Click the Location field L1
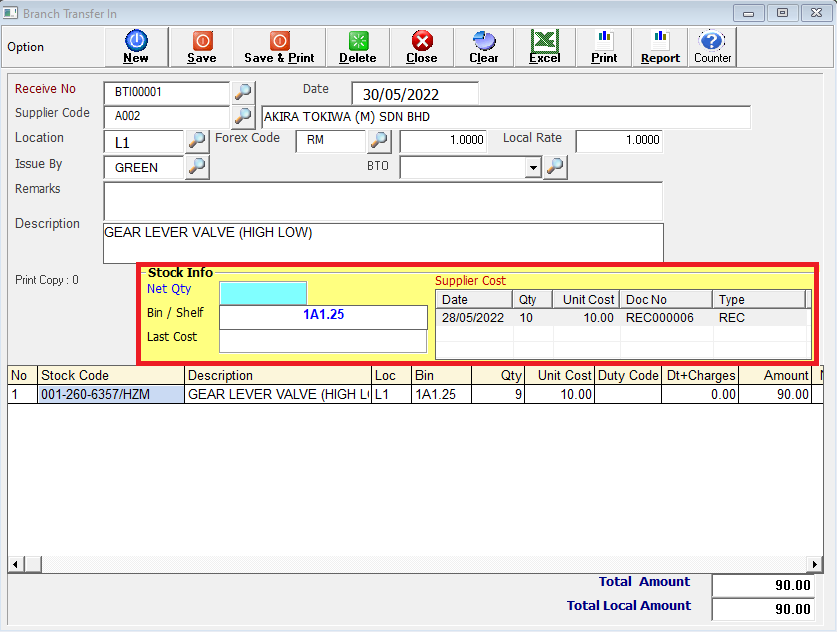This screenshot has height=632, width=837. [x=144, y=142]
